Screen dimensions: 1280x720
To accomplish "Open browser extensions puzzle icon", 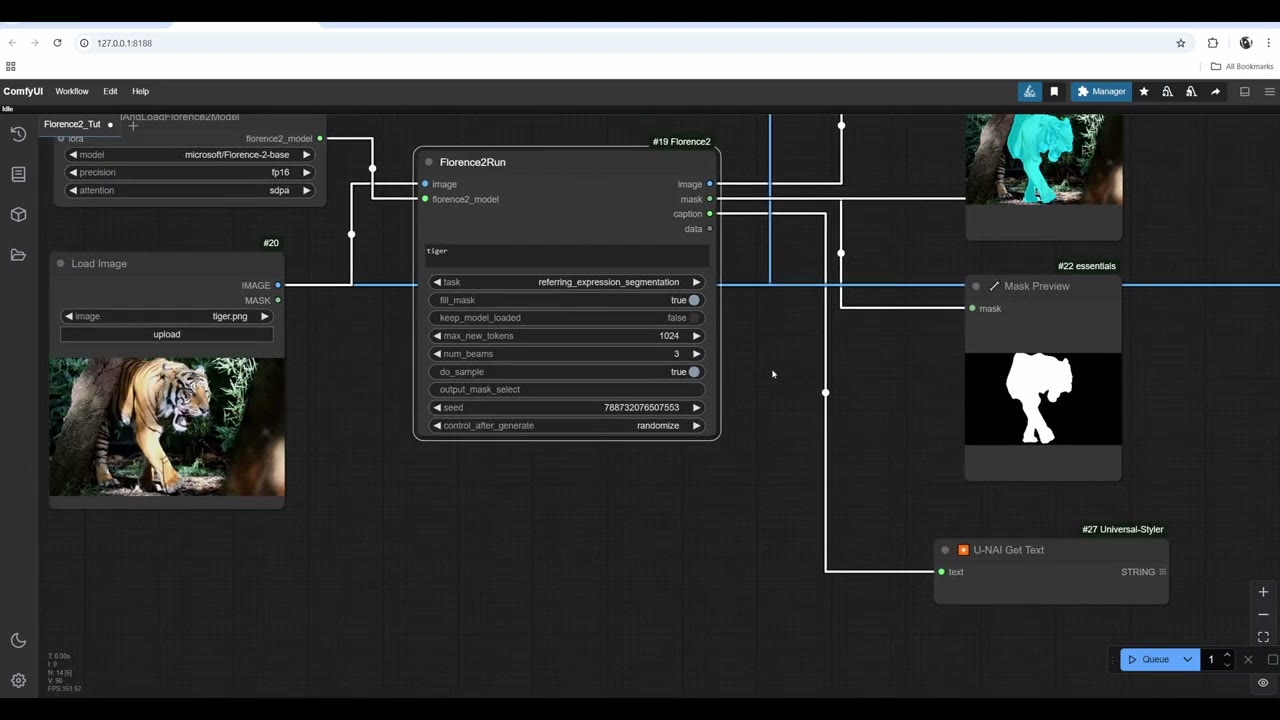I will click(1213, 43).
